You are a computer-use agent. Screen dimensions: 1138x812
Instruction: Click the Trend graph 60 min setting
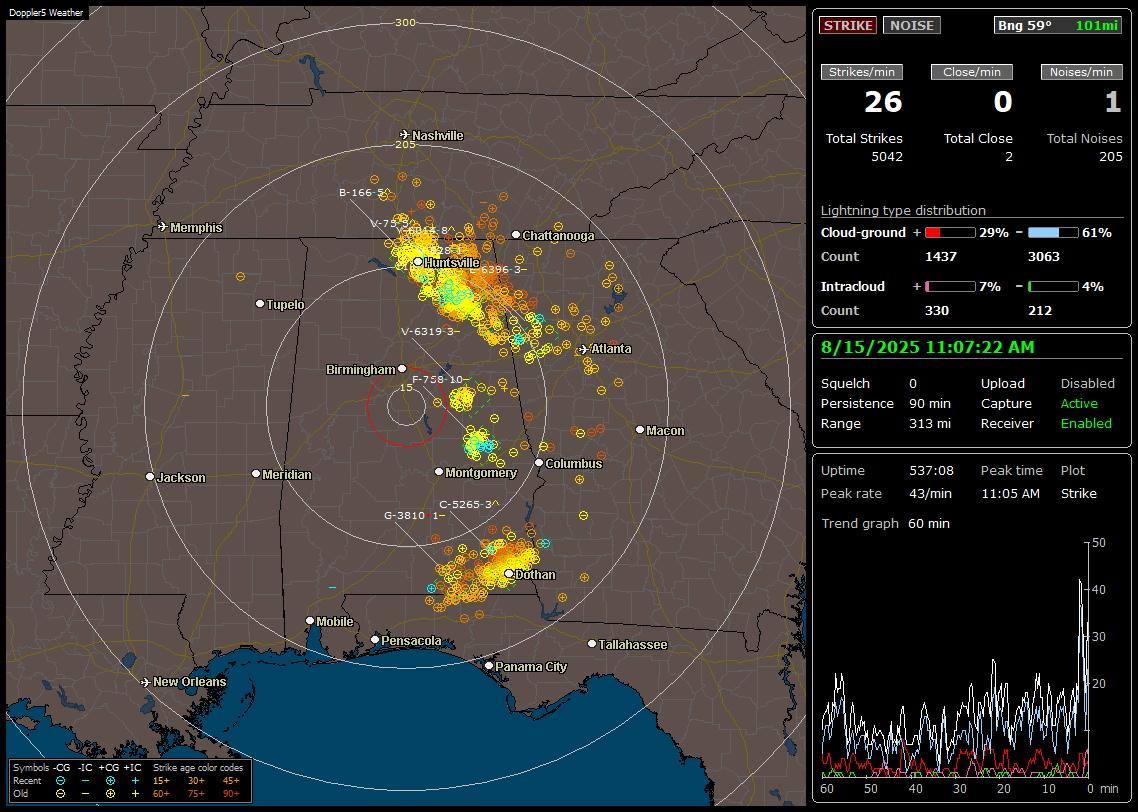928,524
